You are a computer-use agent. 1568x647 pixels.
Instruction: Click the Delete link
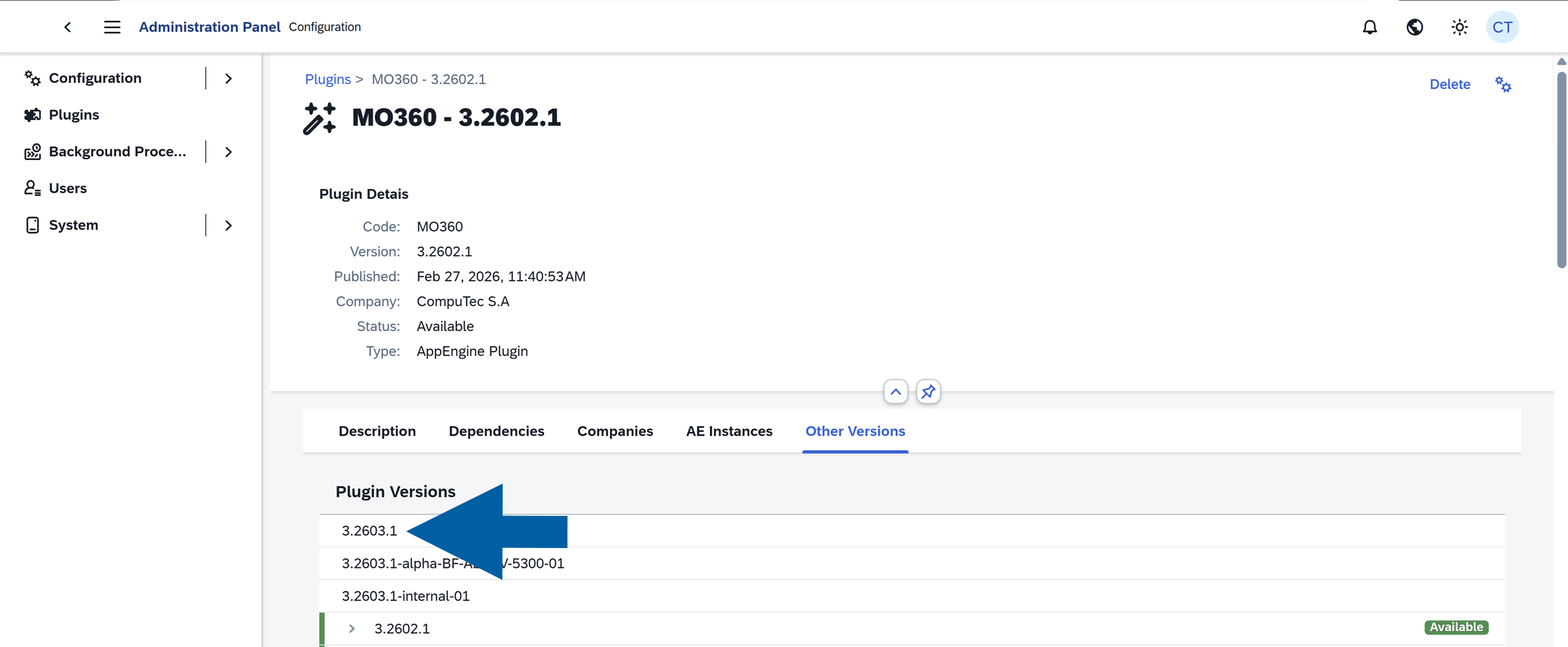coord(1450,84)
